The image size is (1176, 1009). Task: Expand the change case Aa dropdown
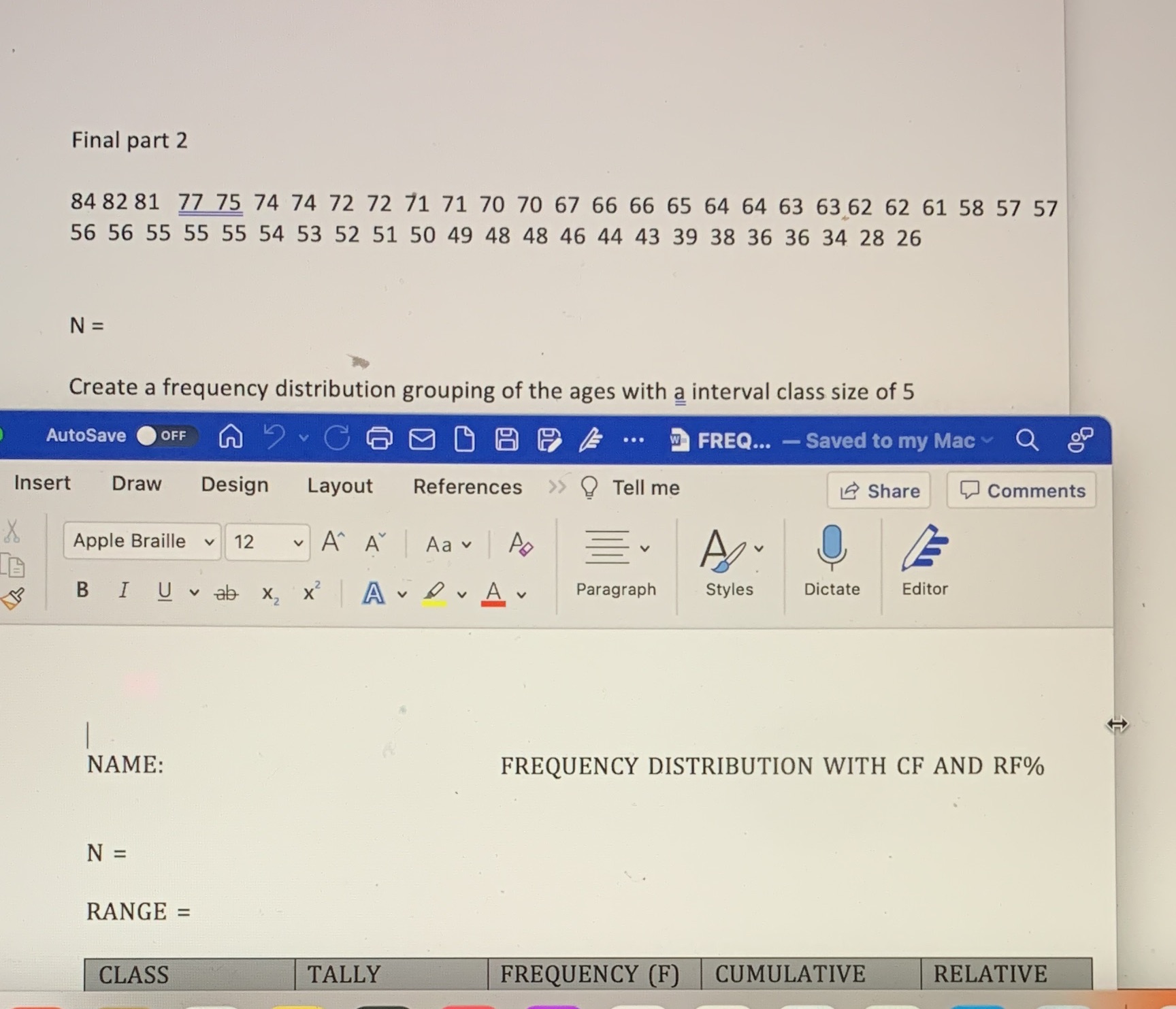point(448,545)
